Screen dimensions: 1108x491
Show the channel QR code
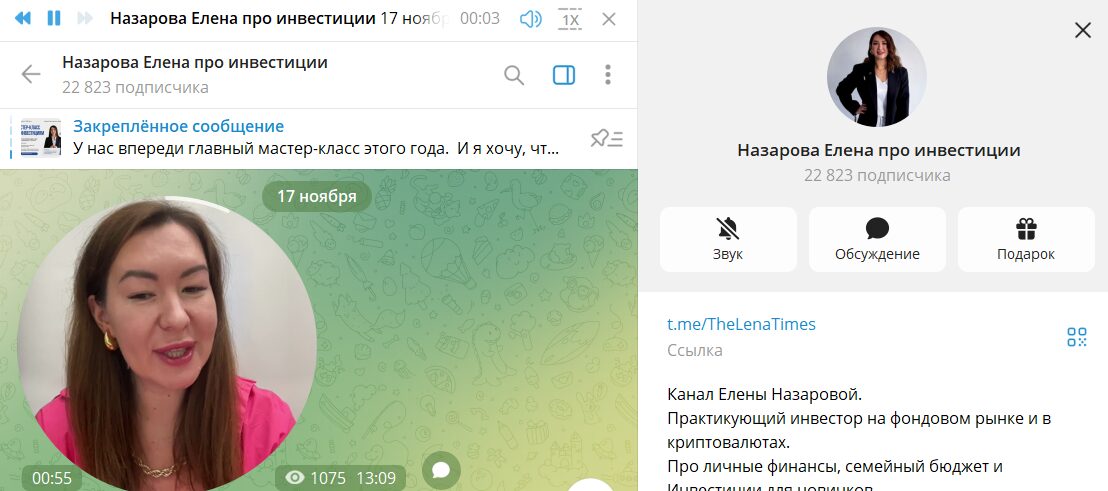pos(1076,337)
